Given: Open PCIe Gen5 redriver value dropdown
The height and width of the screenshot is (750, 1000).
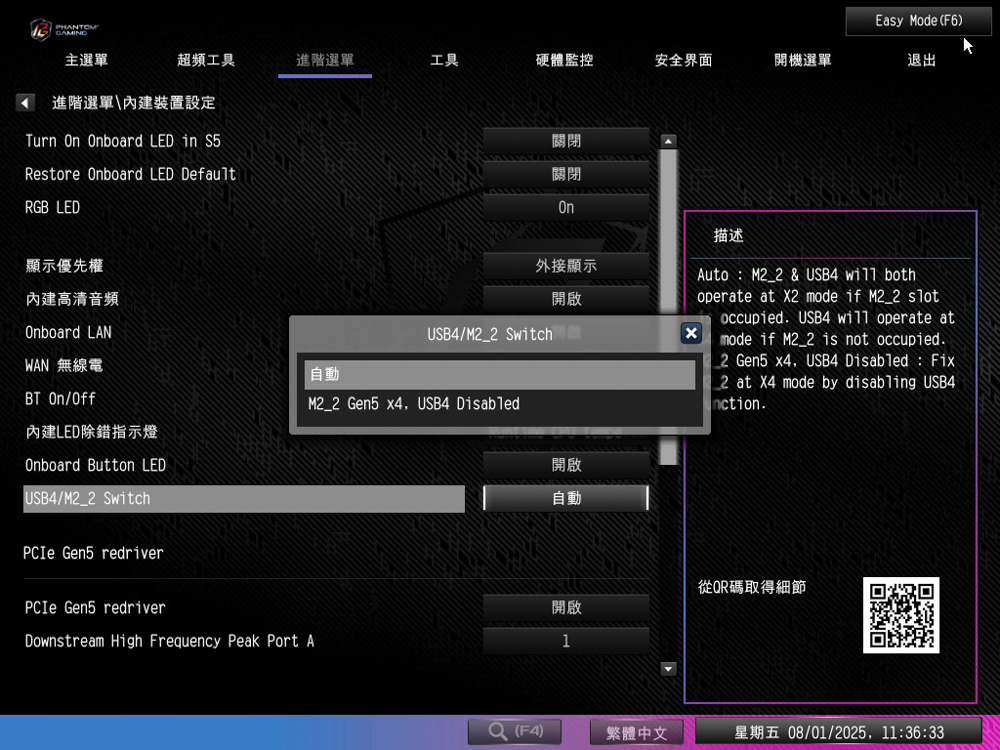Looking at the screenshot, I should (x=566, y=608).
